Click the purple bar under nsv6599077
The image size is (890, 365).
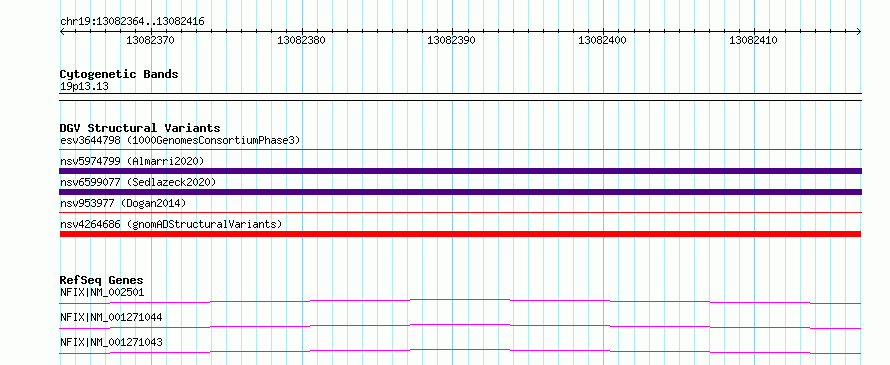(x=460, y=192)
